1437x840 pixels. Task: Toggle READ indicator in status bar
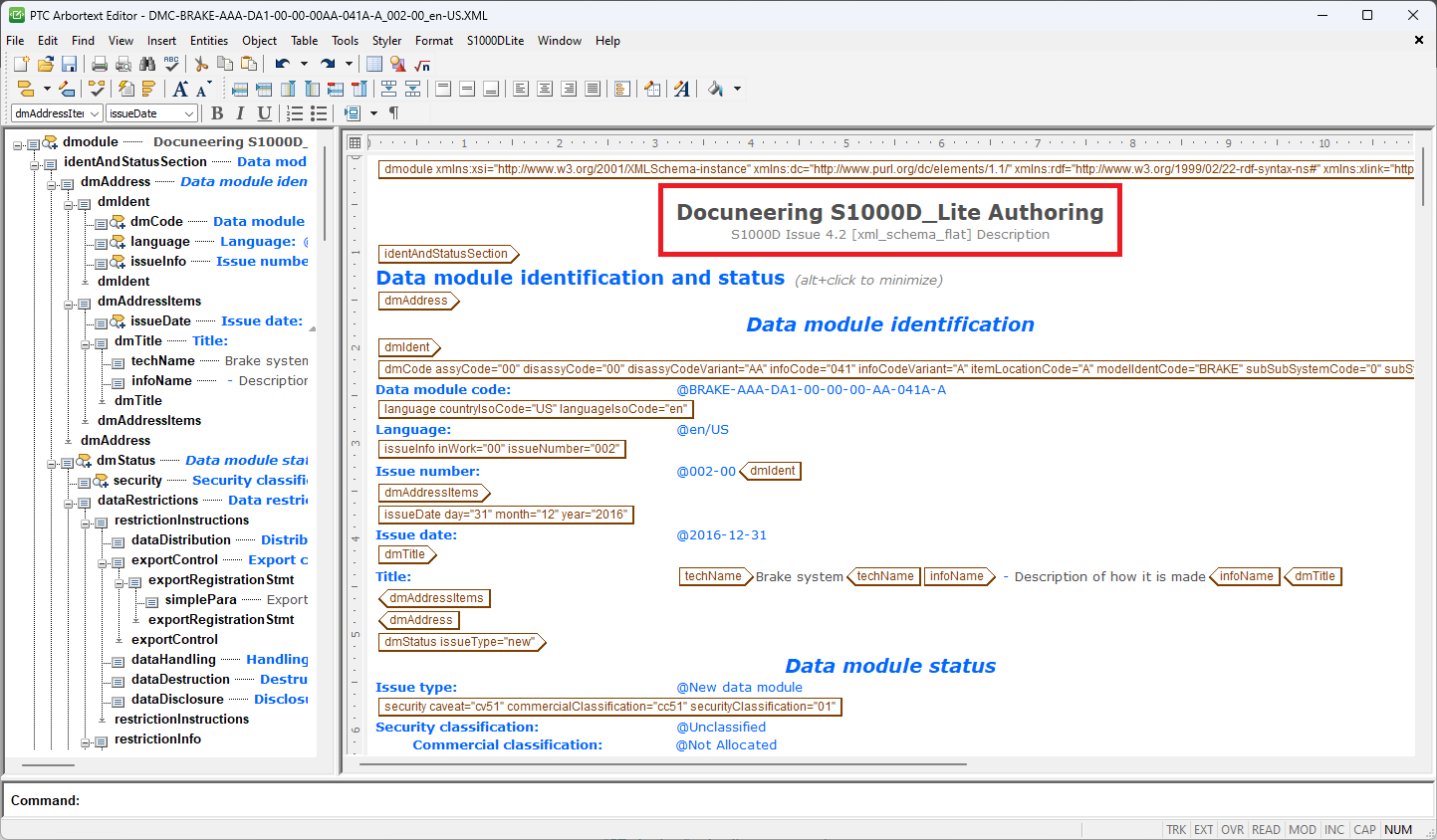pyautogui.click(x=1266, y=830)
